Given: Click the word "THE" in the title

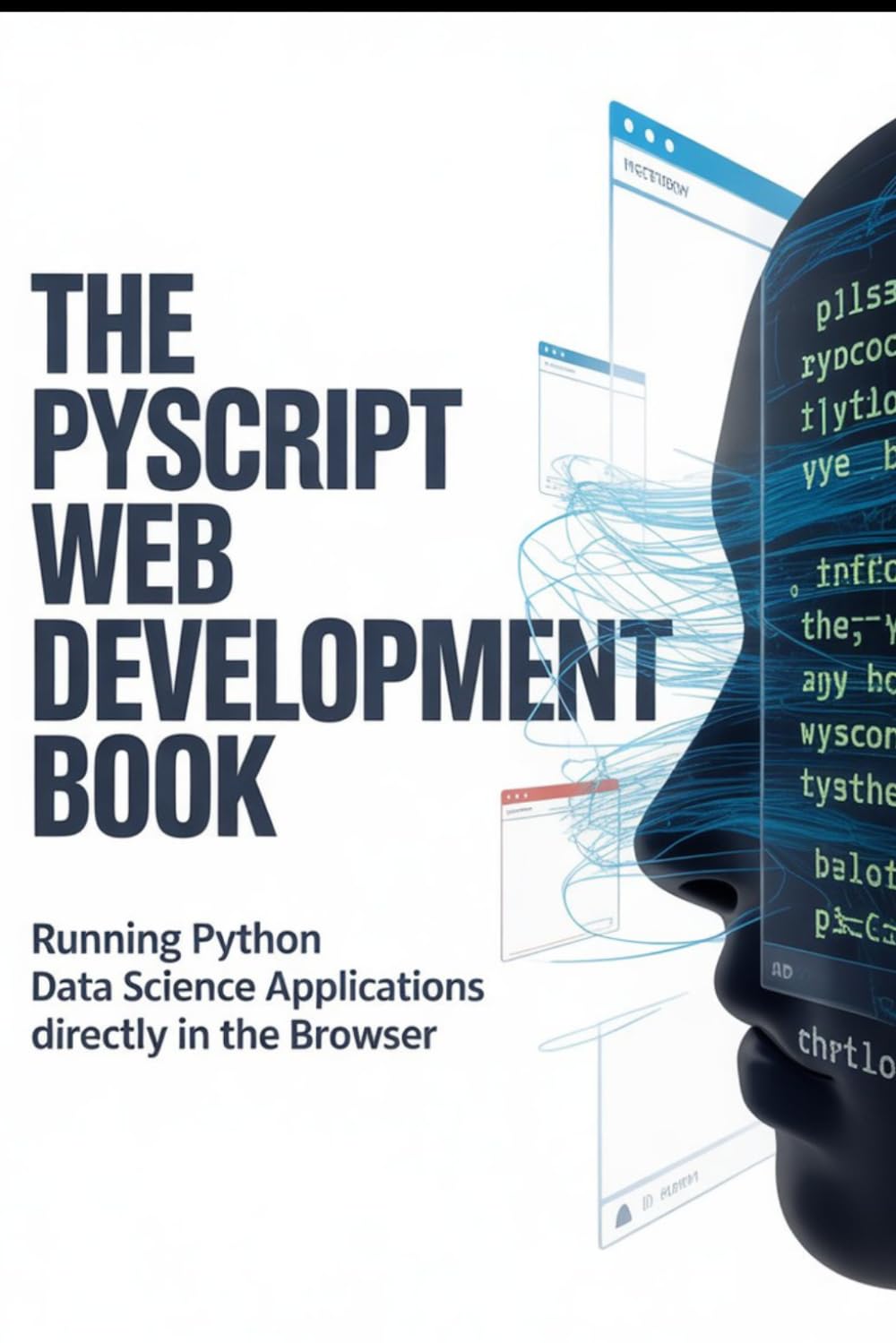Looking at the screenshot, I should pos(114,323).
